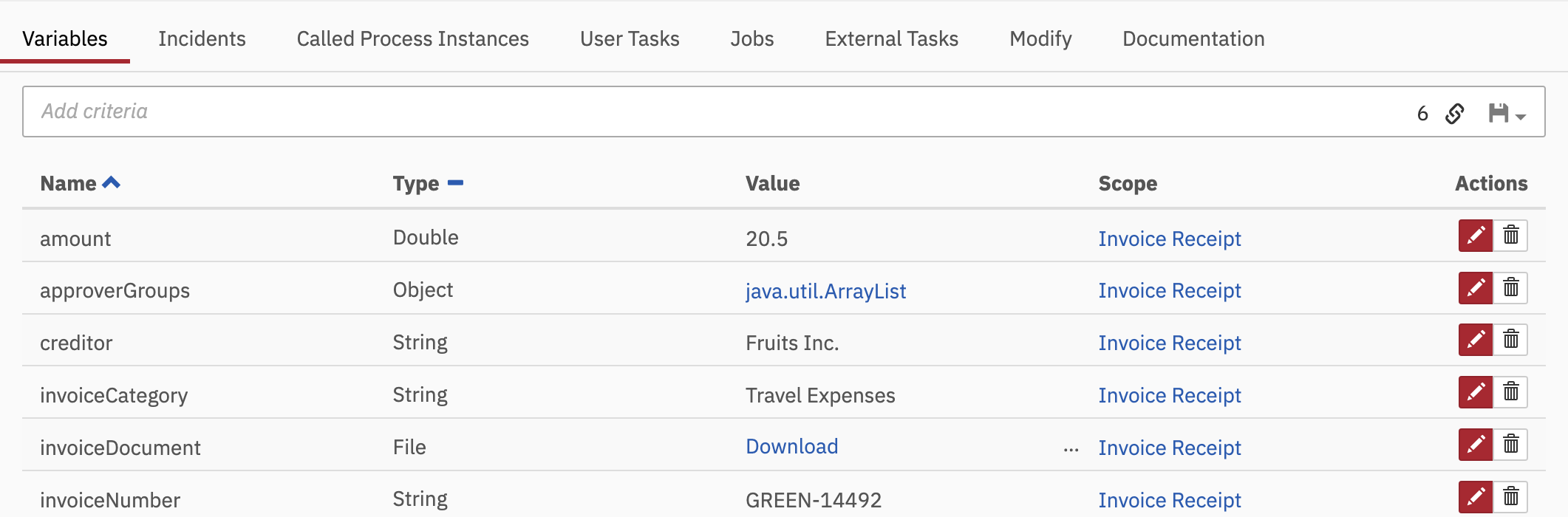Open the saved search criteria dropdown

[x=1507, y=113]
